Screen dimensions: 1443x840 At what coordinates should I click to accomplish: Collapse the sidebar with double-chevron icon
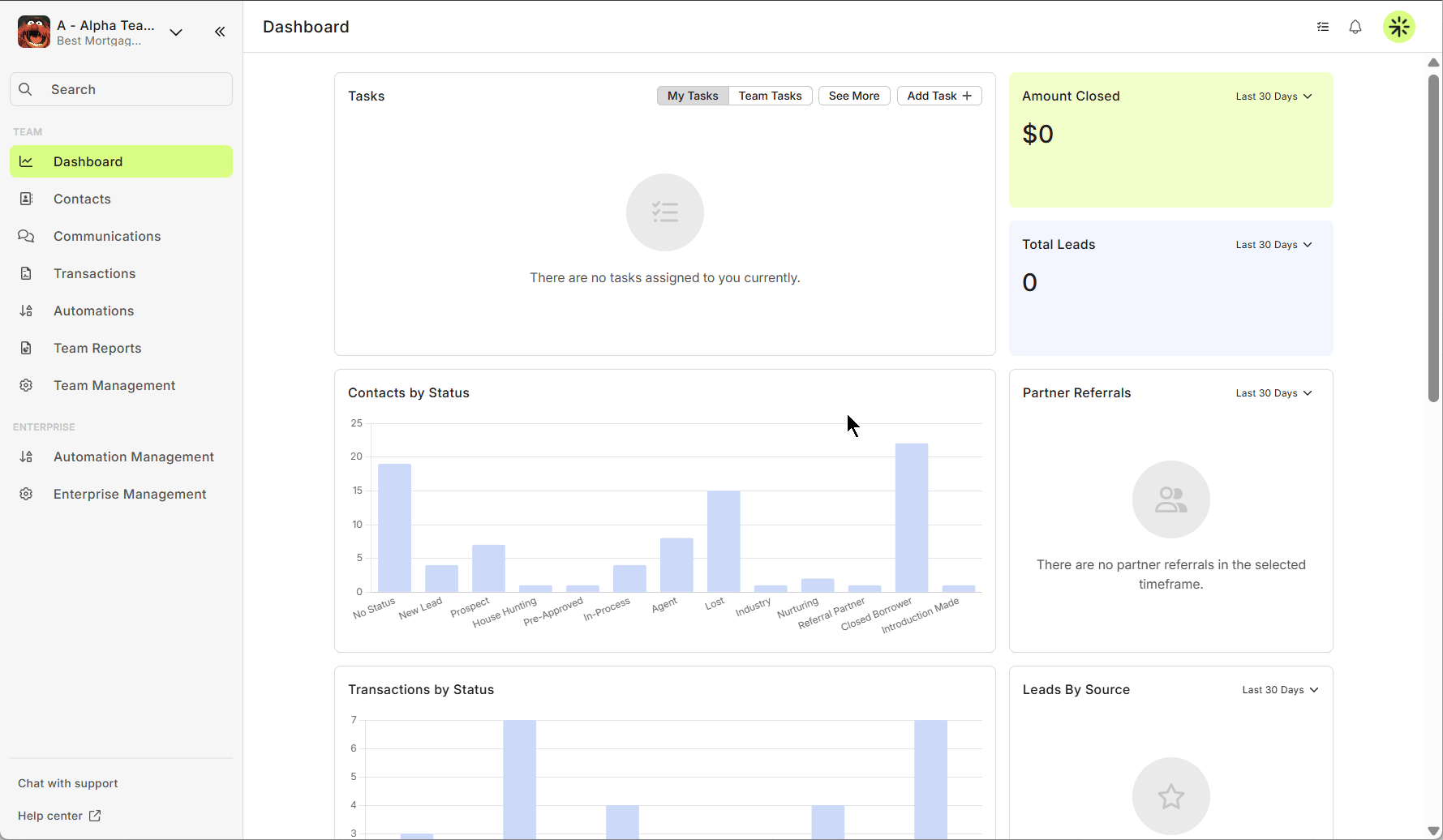point(220,32)
